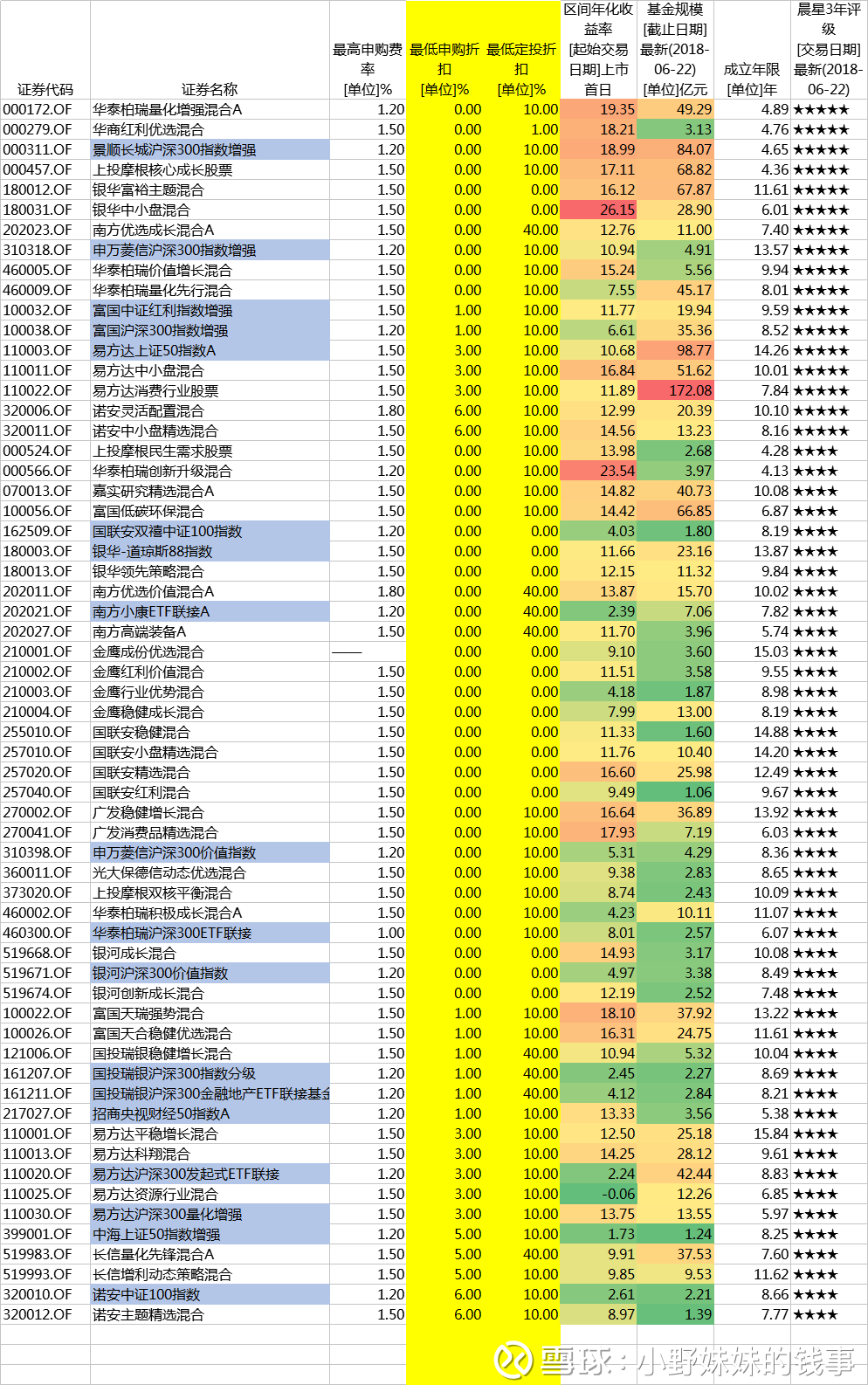Screen dimensions: 868x1385
Task: Click the security code 000311.OF
Action: 38,150
